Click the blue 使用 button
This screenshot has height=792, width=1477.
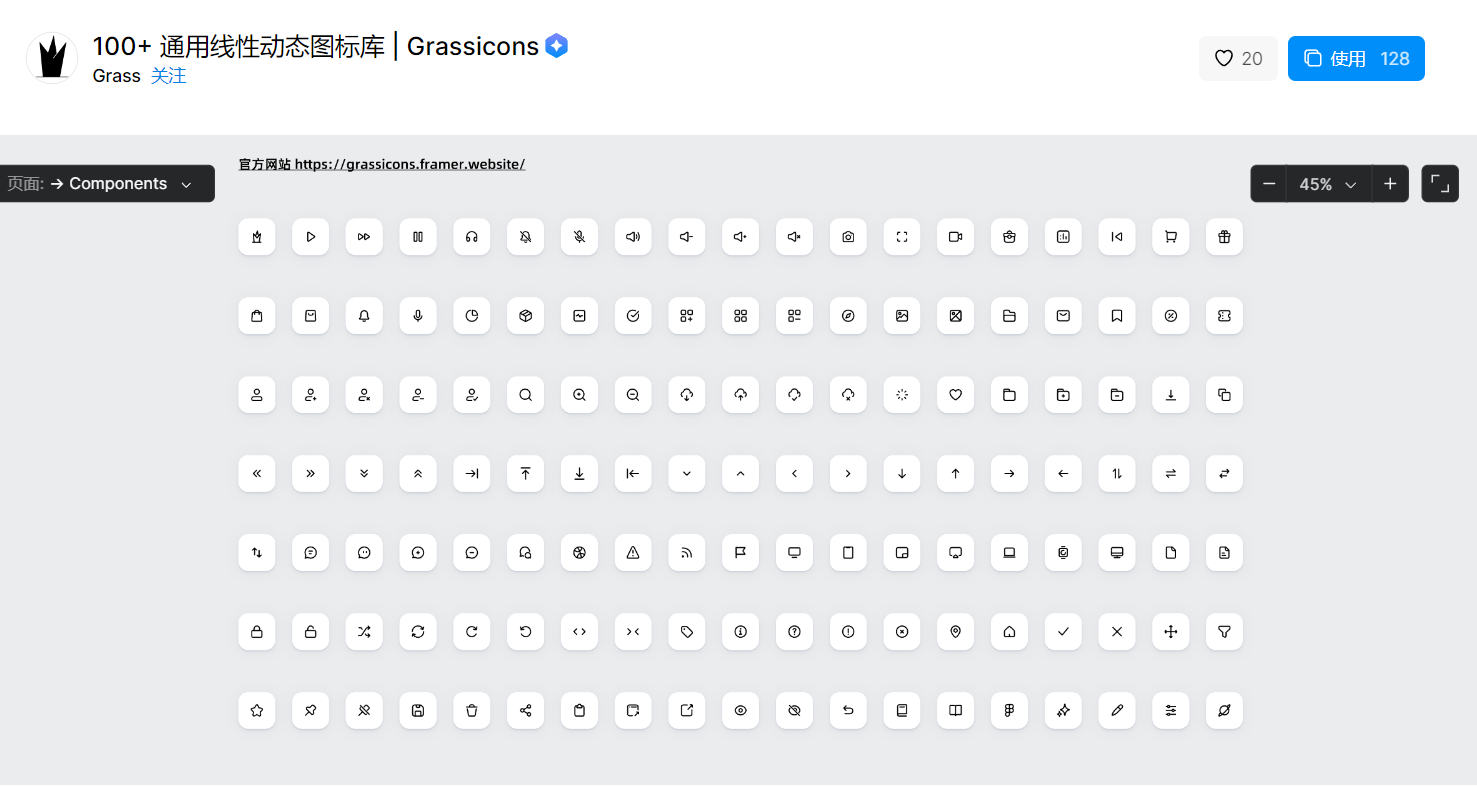click(1355, 59)
